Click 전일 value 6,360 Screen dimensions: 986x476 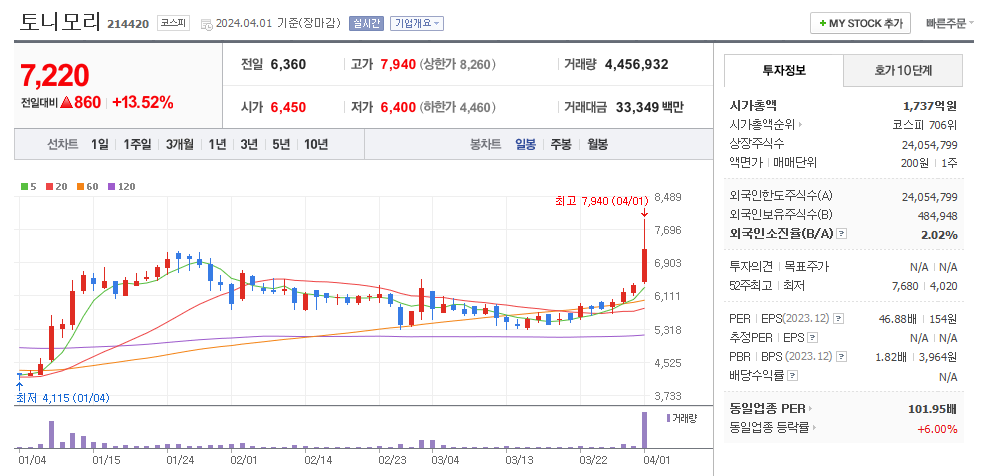coord(288,64)
